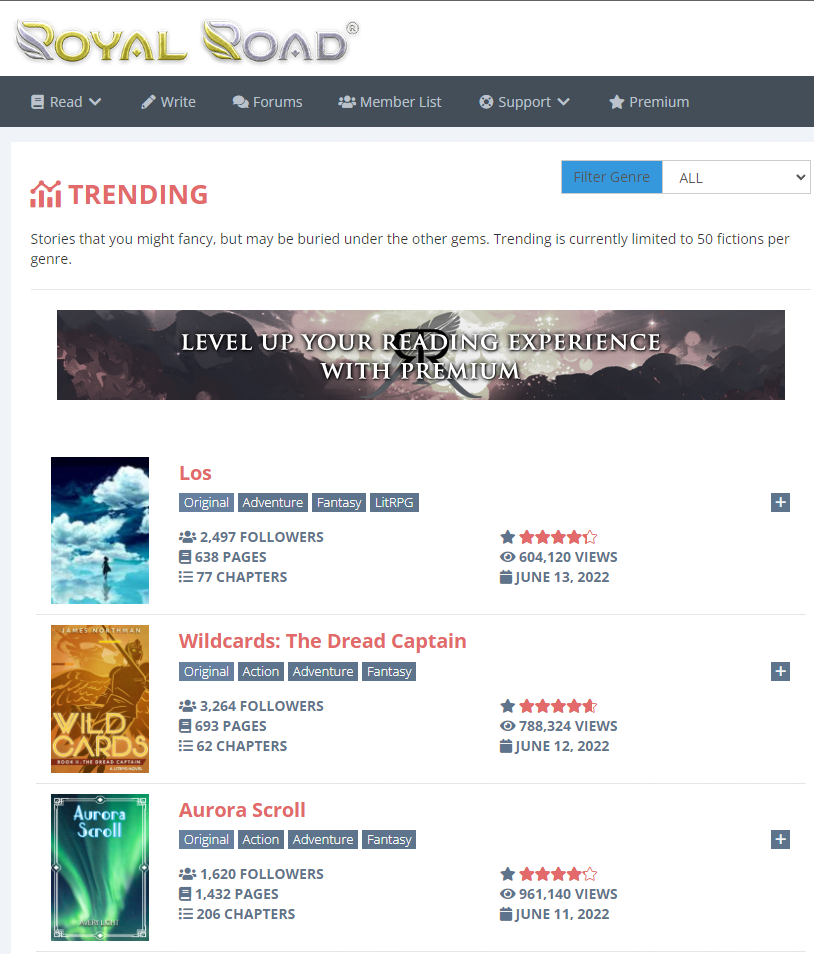Open the Premium star menu item
Viewport: 814px width, 954px height.
(x=649, y=102)
